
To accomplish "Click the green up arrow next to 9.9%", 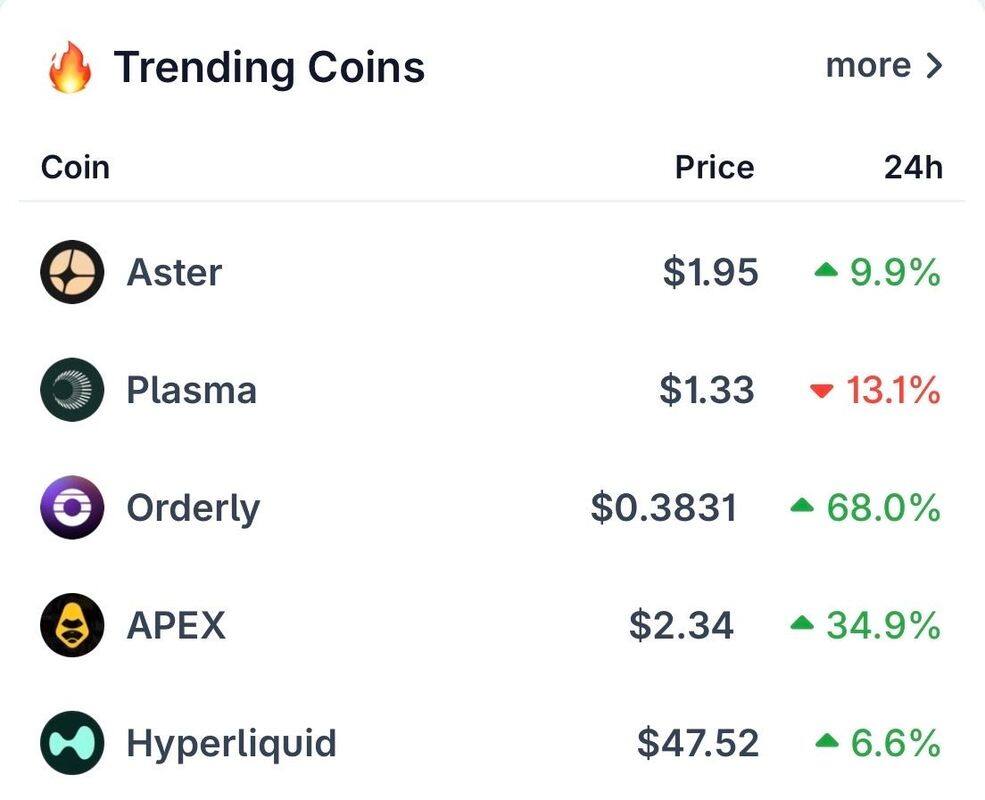I will (826, 270).
